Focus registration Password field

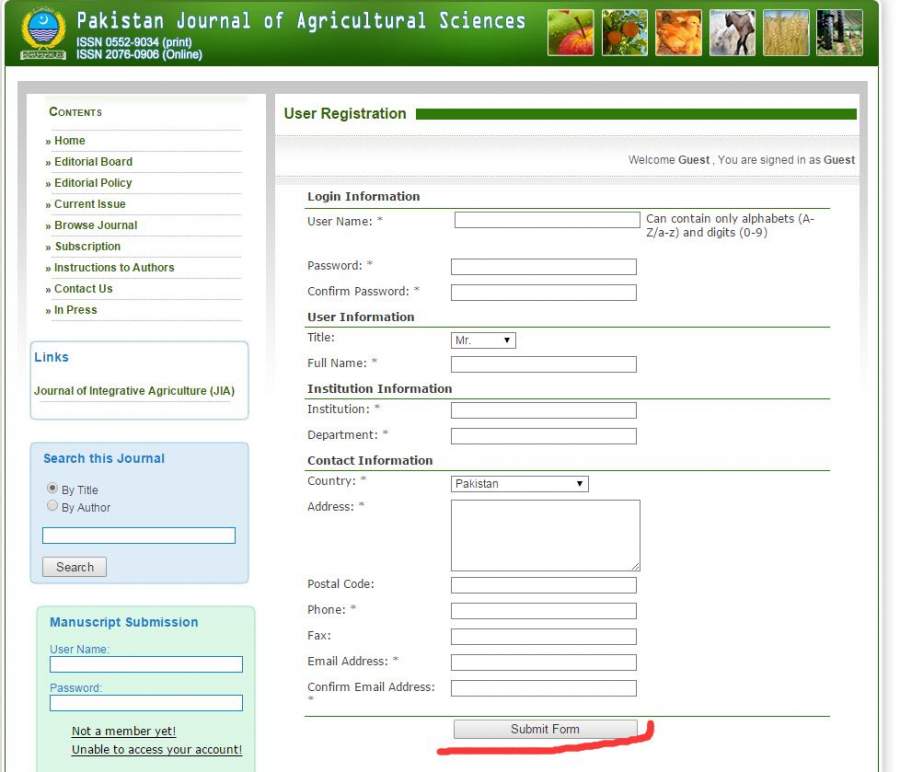click(544, 267)
